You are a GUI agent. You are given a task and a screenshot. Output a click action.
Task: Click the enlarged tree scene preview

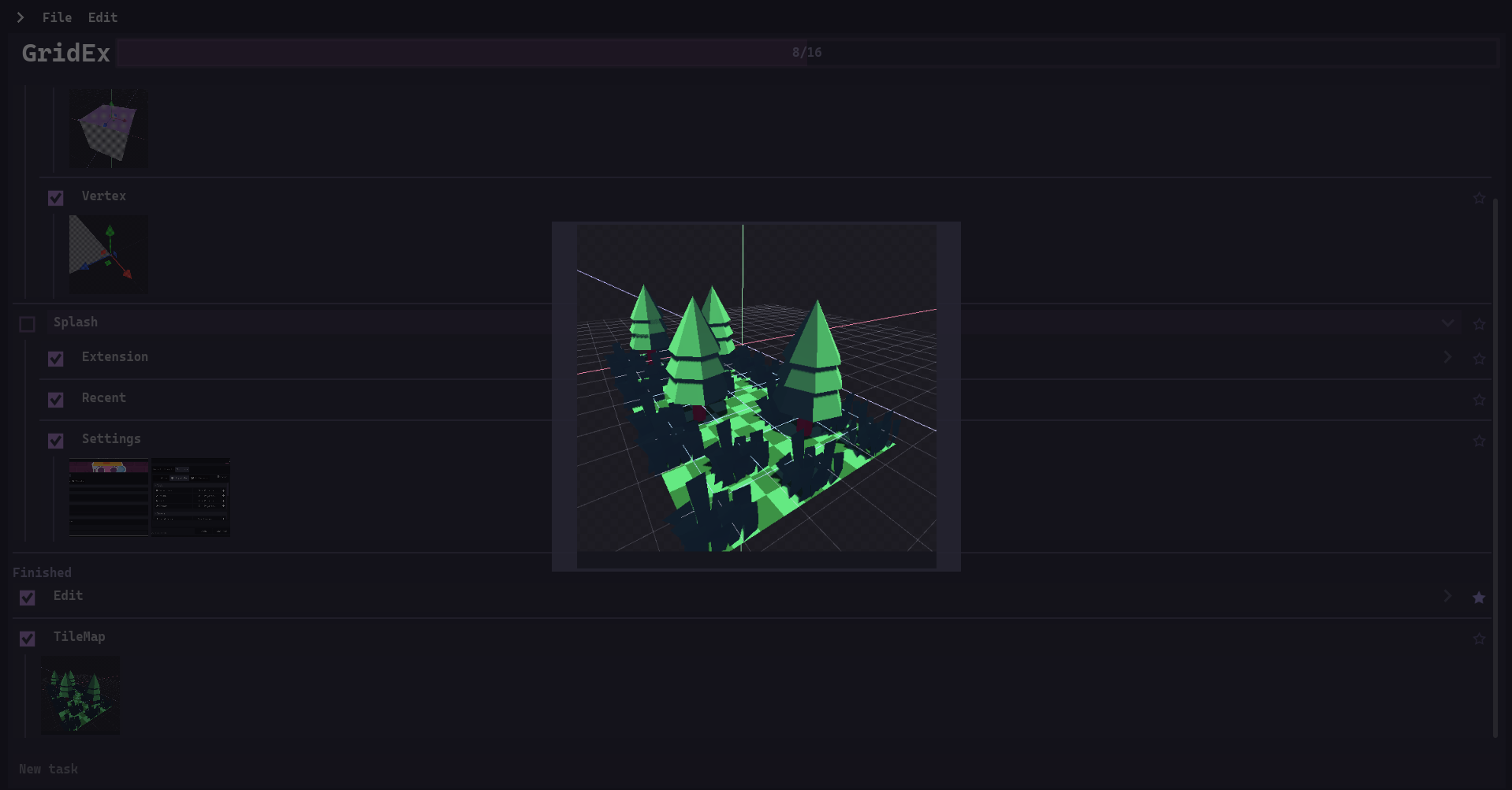click(757, 397)
